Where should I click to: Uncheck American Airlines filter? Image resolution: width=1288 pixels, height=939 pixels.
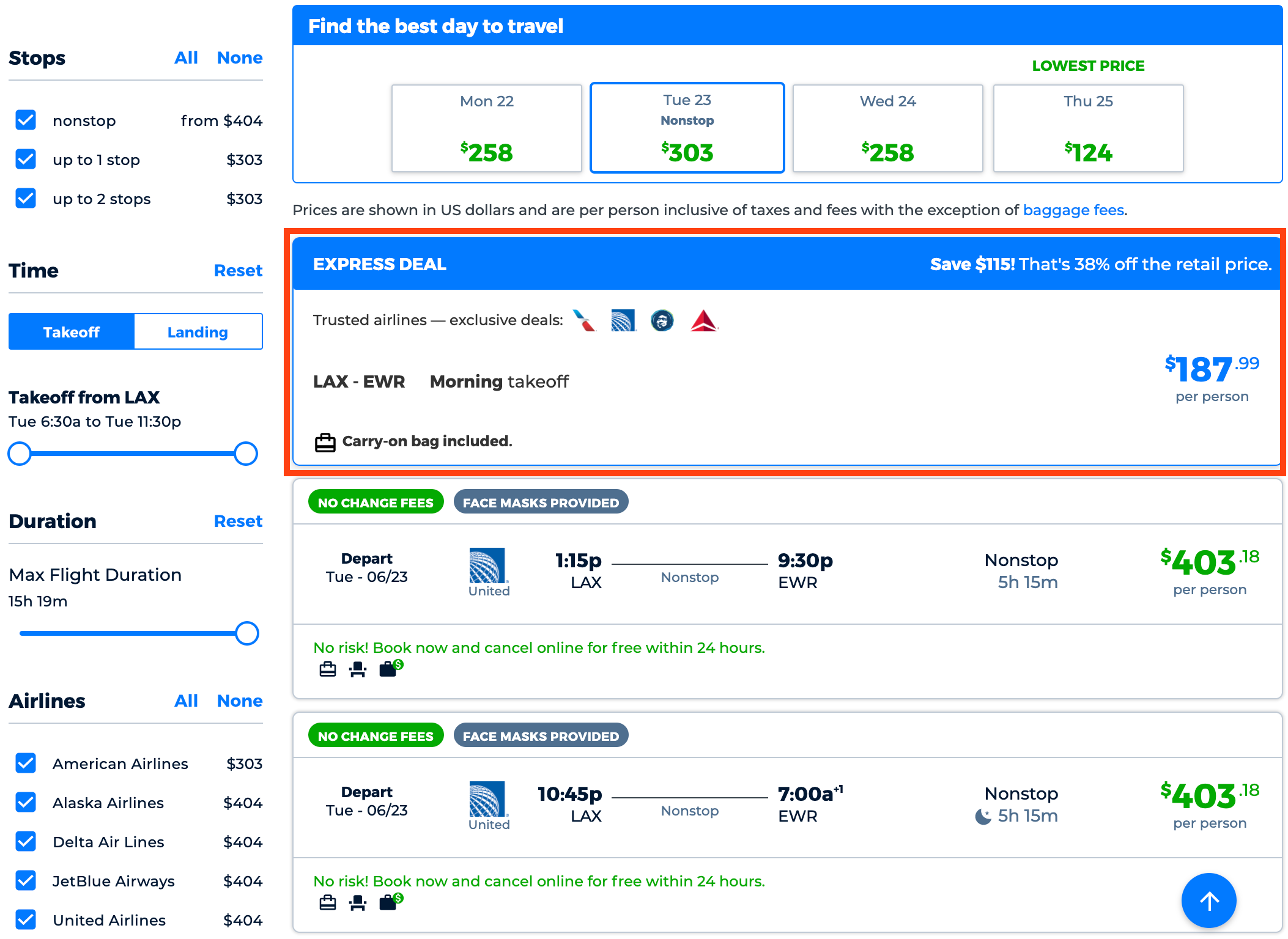tap(26, 764)
